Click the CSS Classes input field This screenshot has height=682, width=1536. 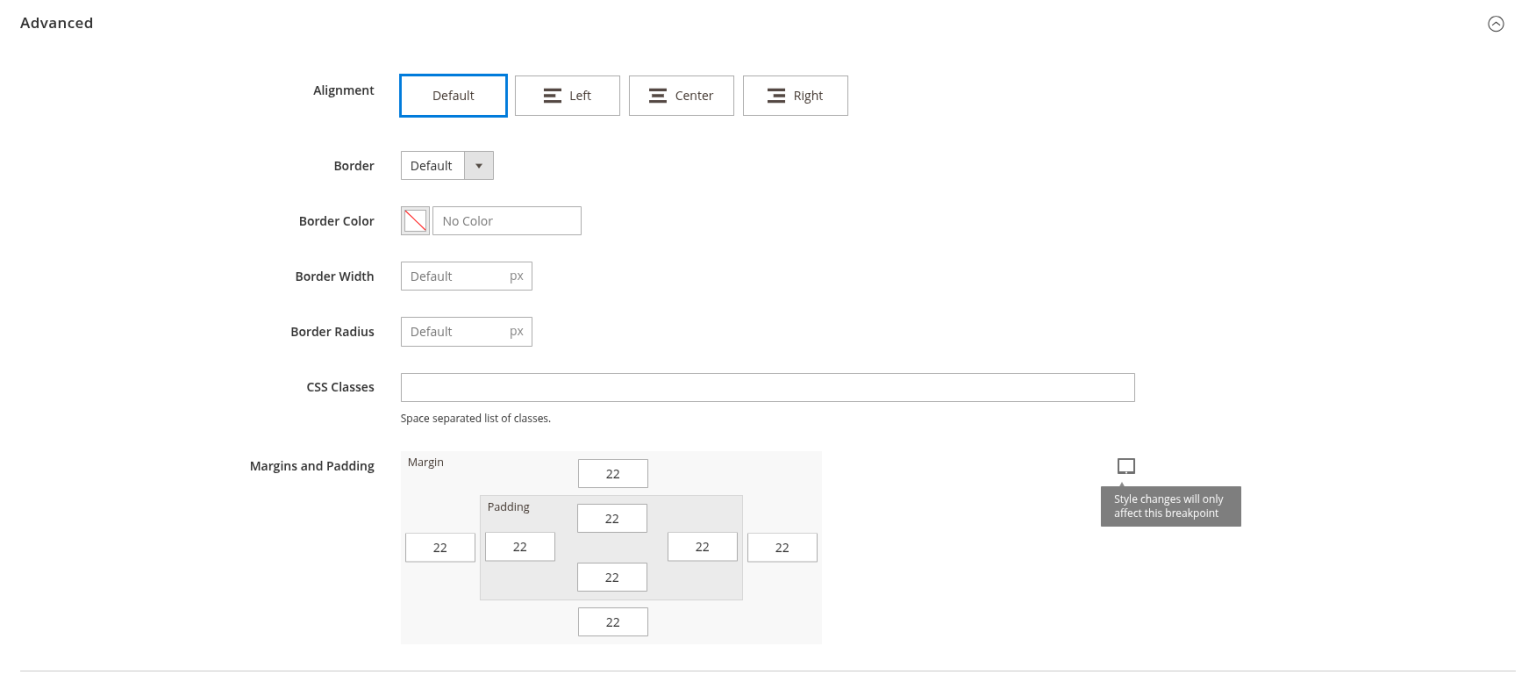[x=767, y=387]
